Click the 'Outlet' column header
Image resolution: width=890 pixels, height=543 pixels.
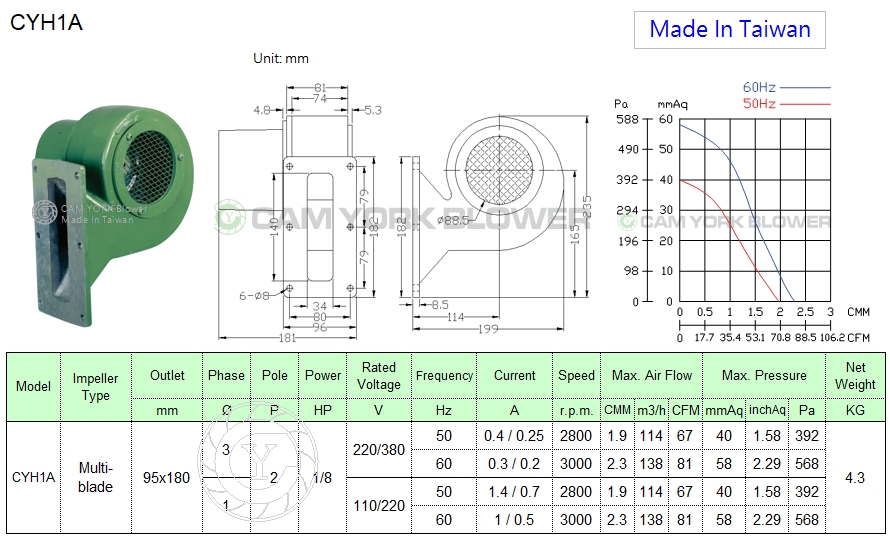167,376
